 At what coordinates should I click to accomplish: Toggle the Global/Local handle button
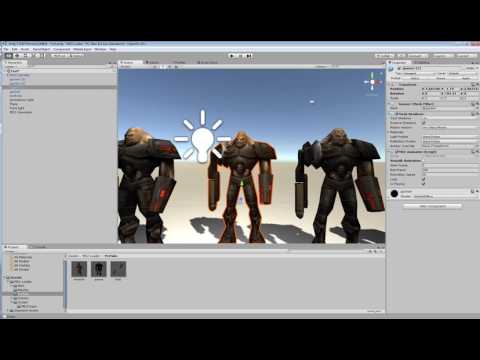pyautogui.click(x=77, y=56)
